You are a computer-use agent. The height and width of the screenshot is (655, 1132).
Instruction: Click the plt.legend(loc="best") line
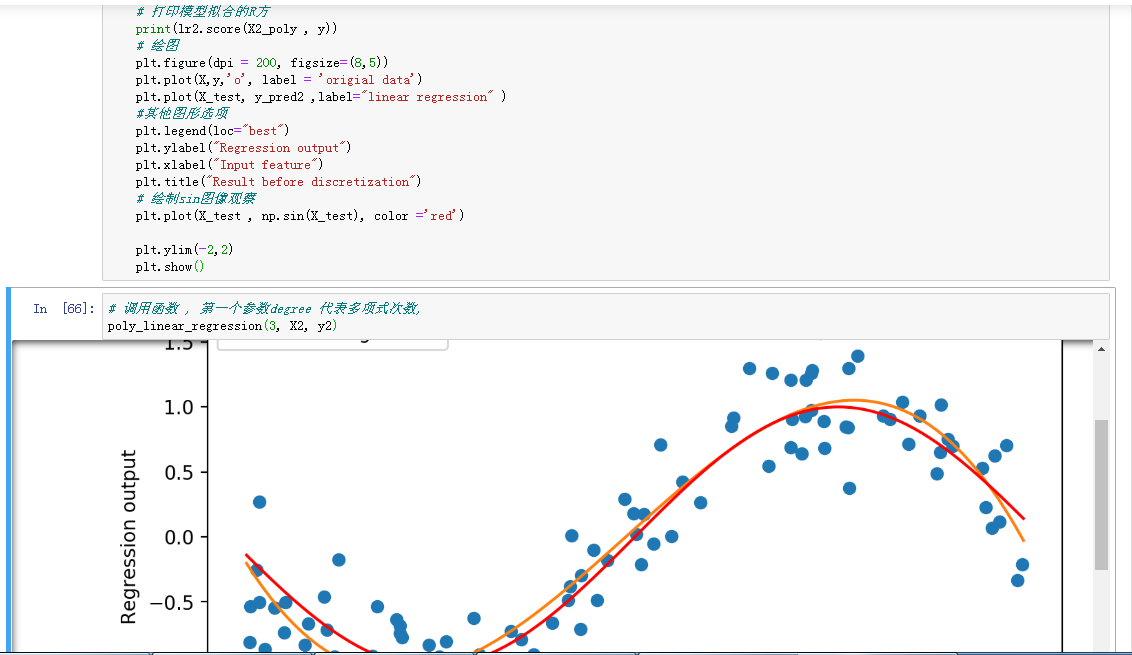pos(212,131)
